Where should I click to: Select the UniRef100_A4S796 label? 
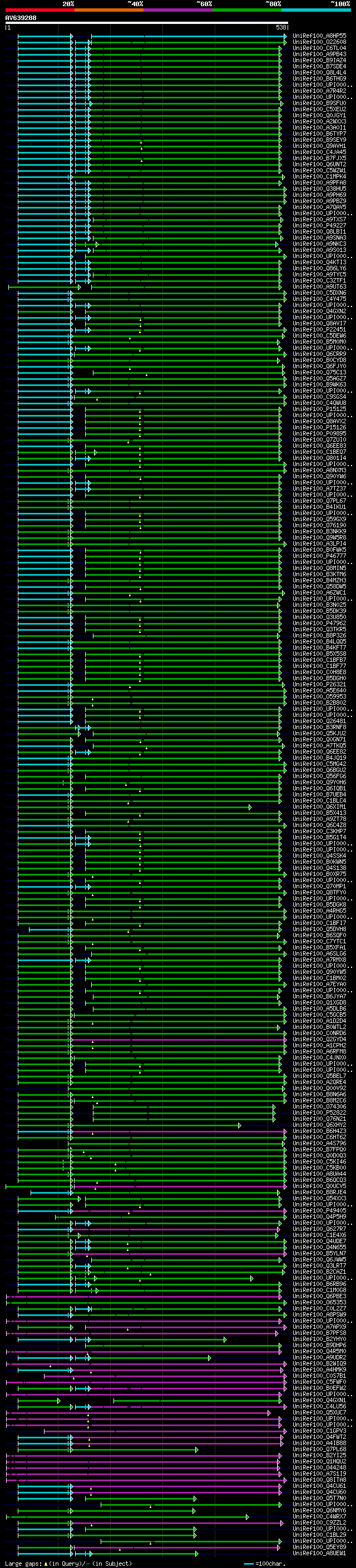pyautogui.click(x=319, y=1144)
